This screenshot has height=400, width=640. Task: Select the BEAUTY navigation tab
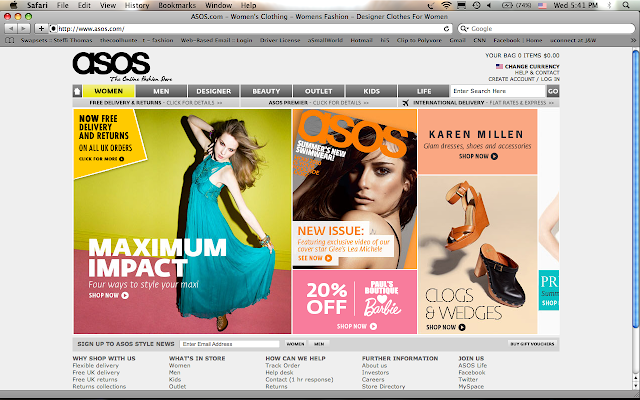[x=266, y=91]
